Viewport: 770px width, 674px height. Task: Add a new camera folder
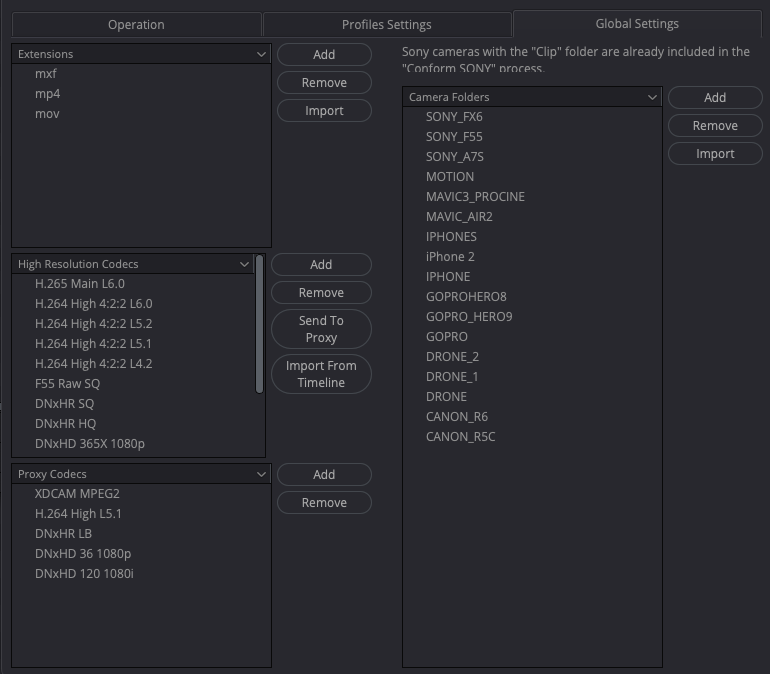(715, 97)
